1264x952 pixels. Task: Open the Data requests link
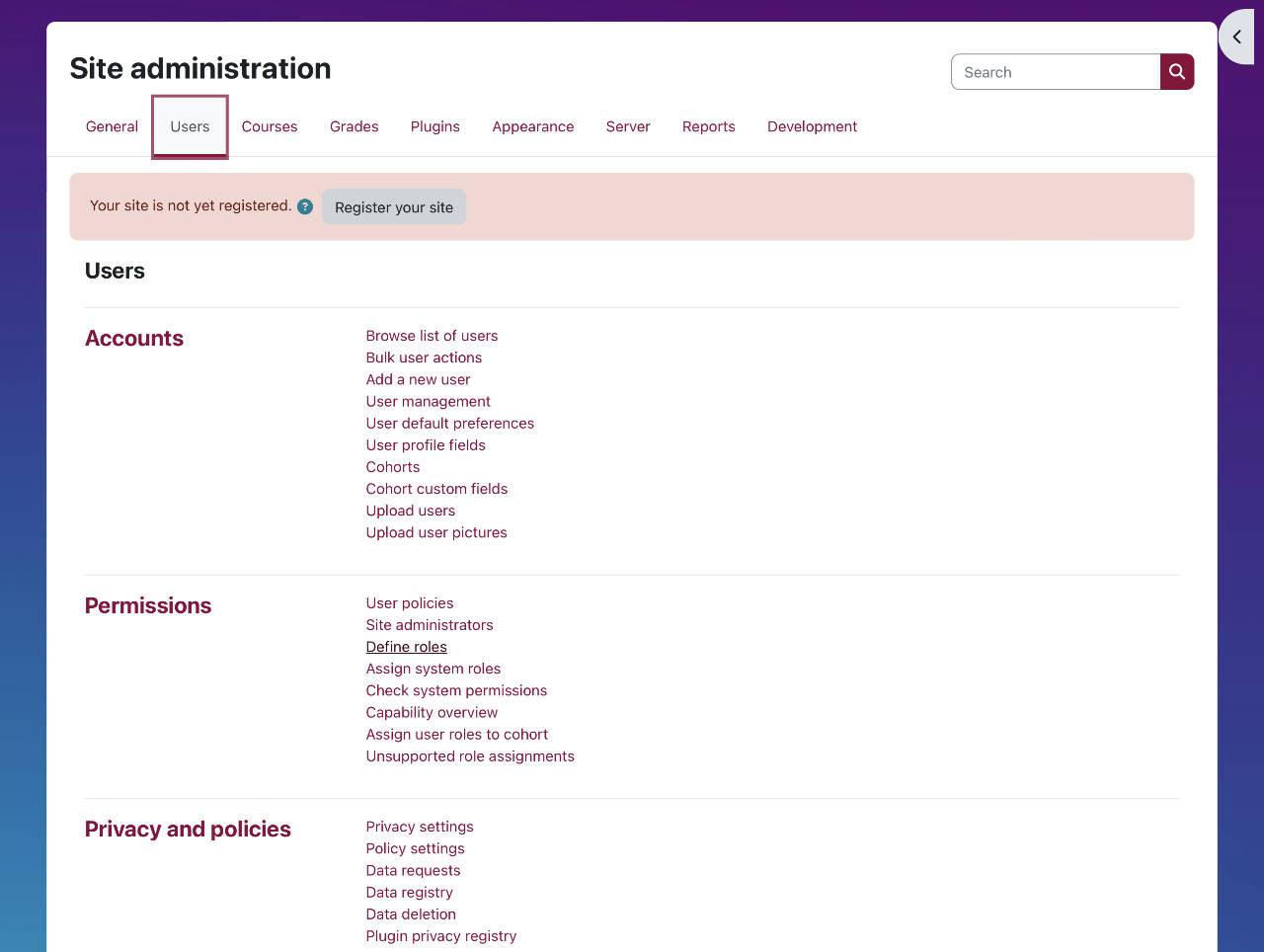pos(413,870)
